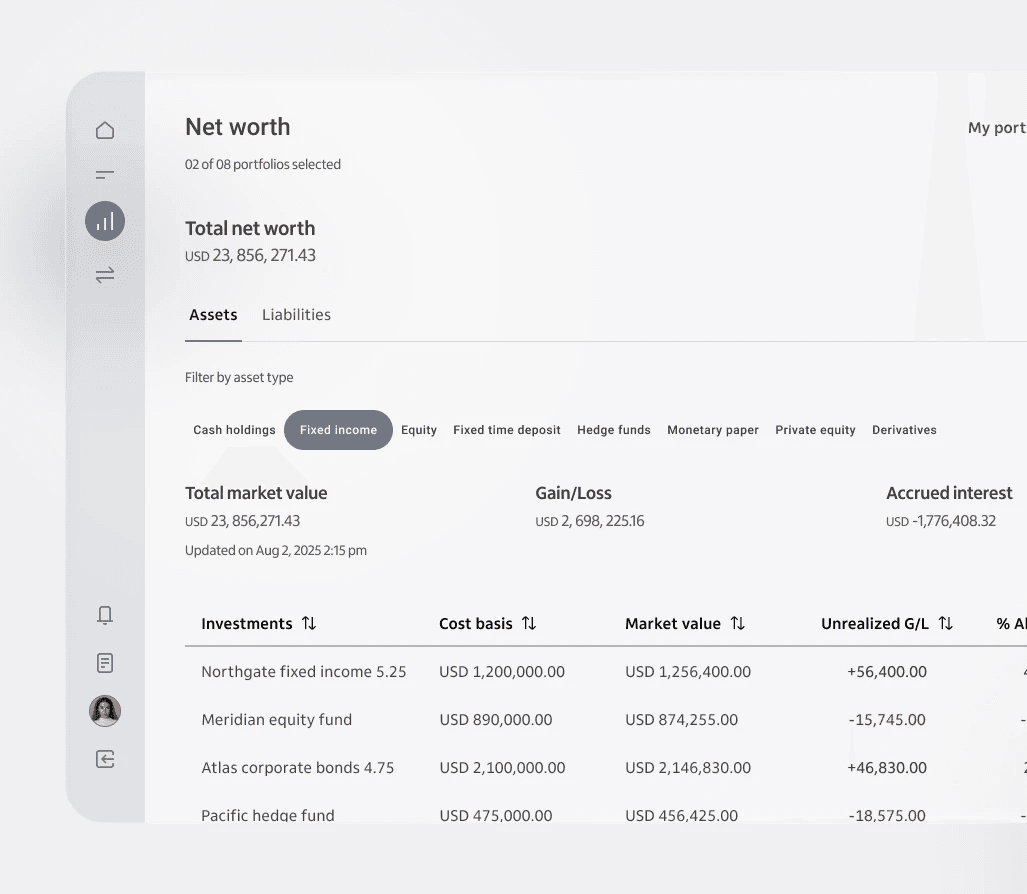Viewport: 1027px width, 894px height.
Task: Filter by Derivatives
Action: pos(905,430)
